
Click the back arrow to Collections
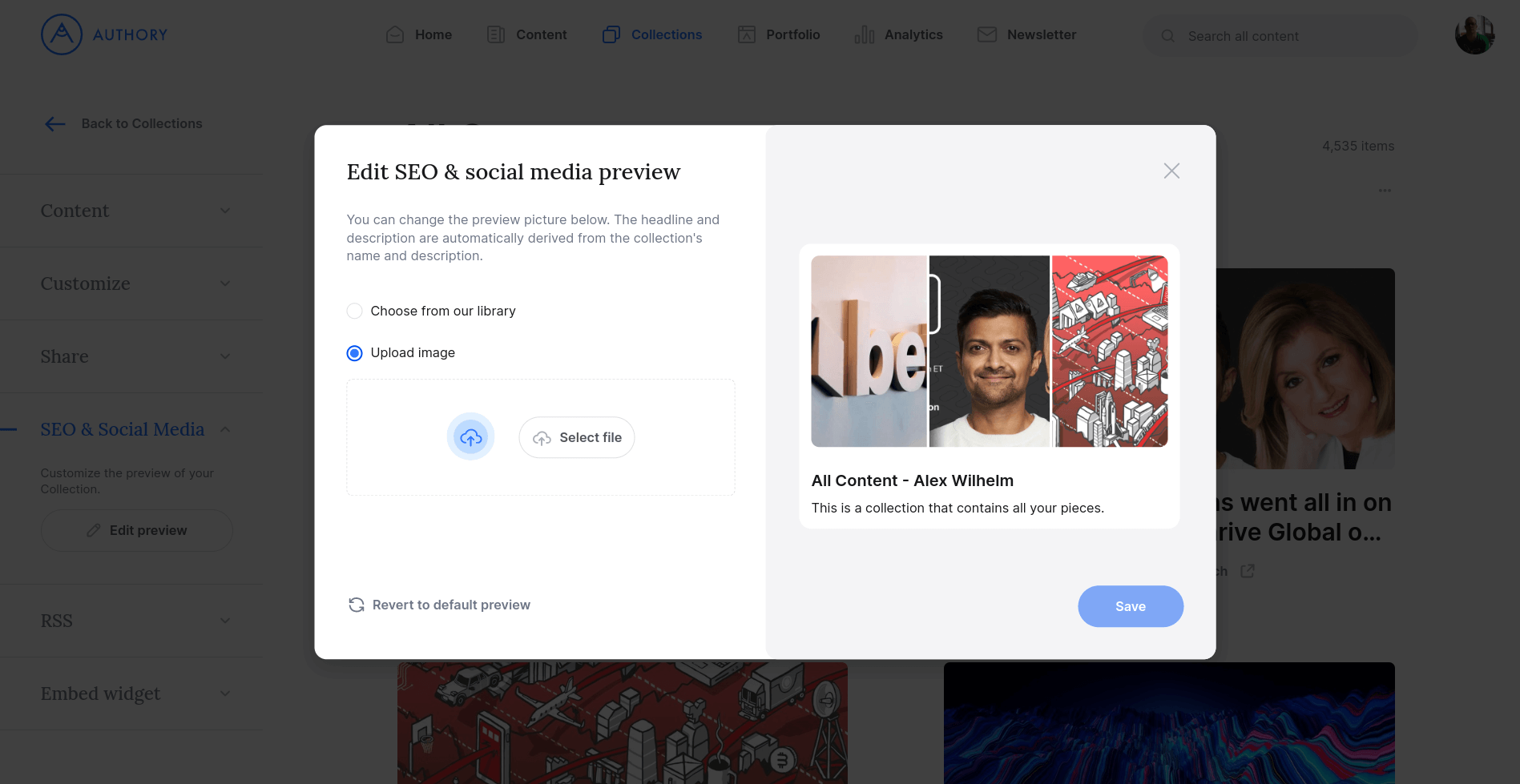(x=55, y=123)
